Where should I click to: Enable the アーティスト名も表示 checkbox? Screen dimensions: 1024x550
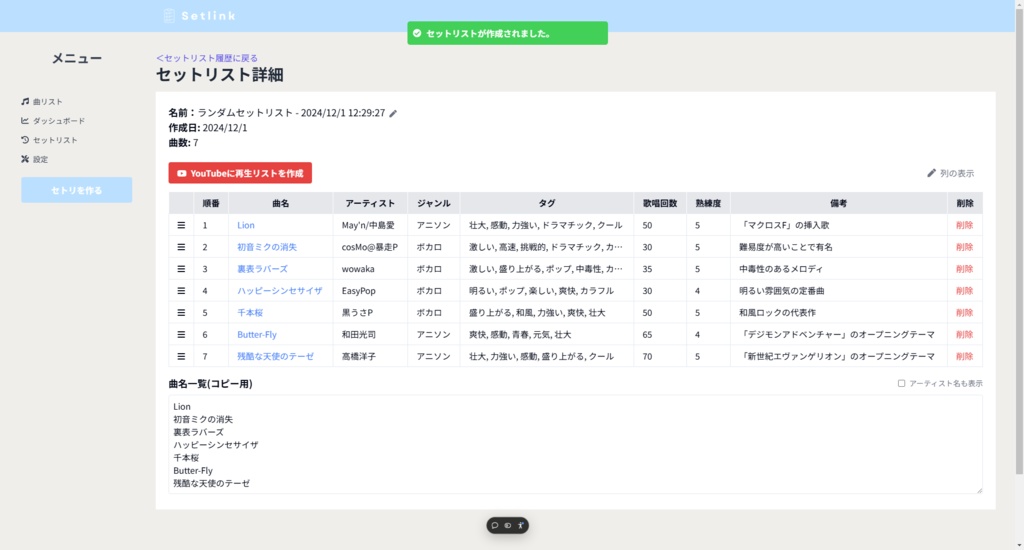pos(901,383)
